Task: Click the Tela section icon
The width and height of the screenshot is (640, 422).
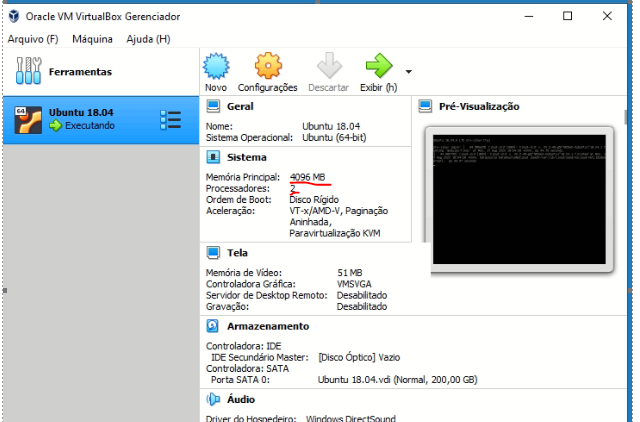Action: pos(213,253)
